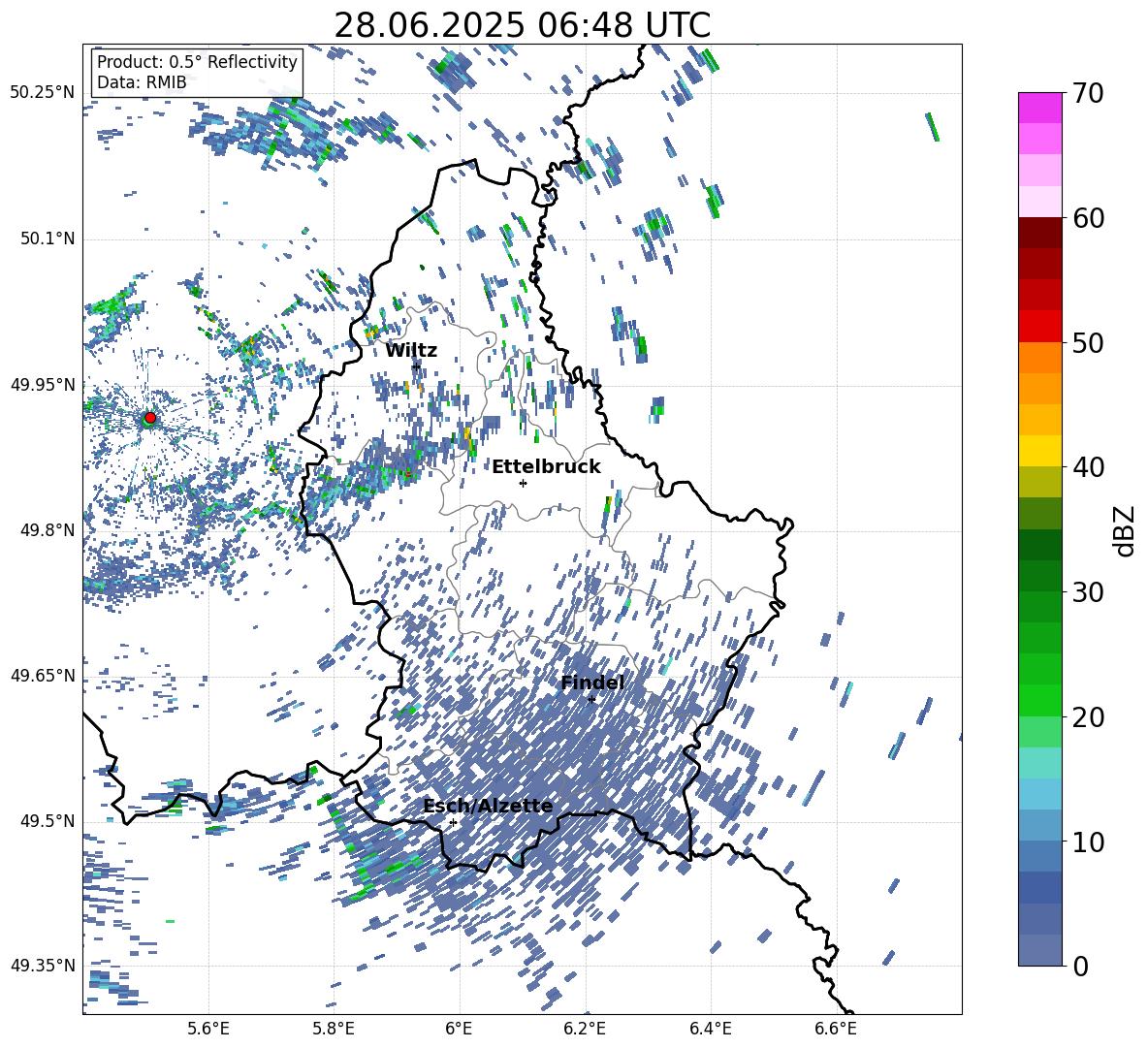Click the 5.6°E longitude label

point(208,1029)
